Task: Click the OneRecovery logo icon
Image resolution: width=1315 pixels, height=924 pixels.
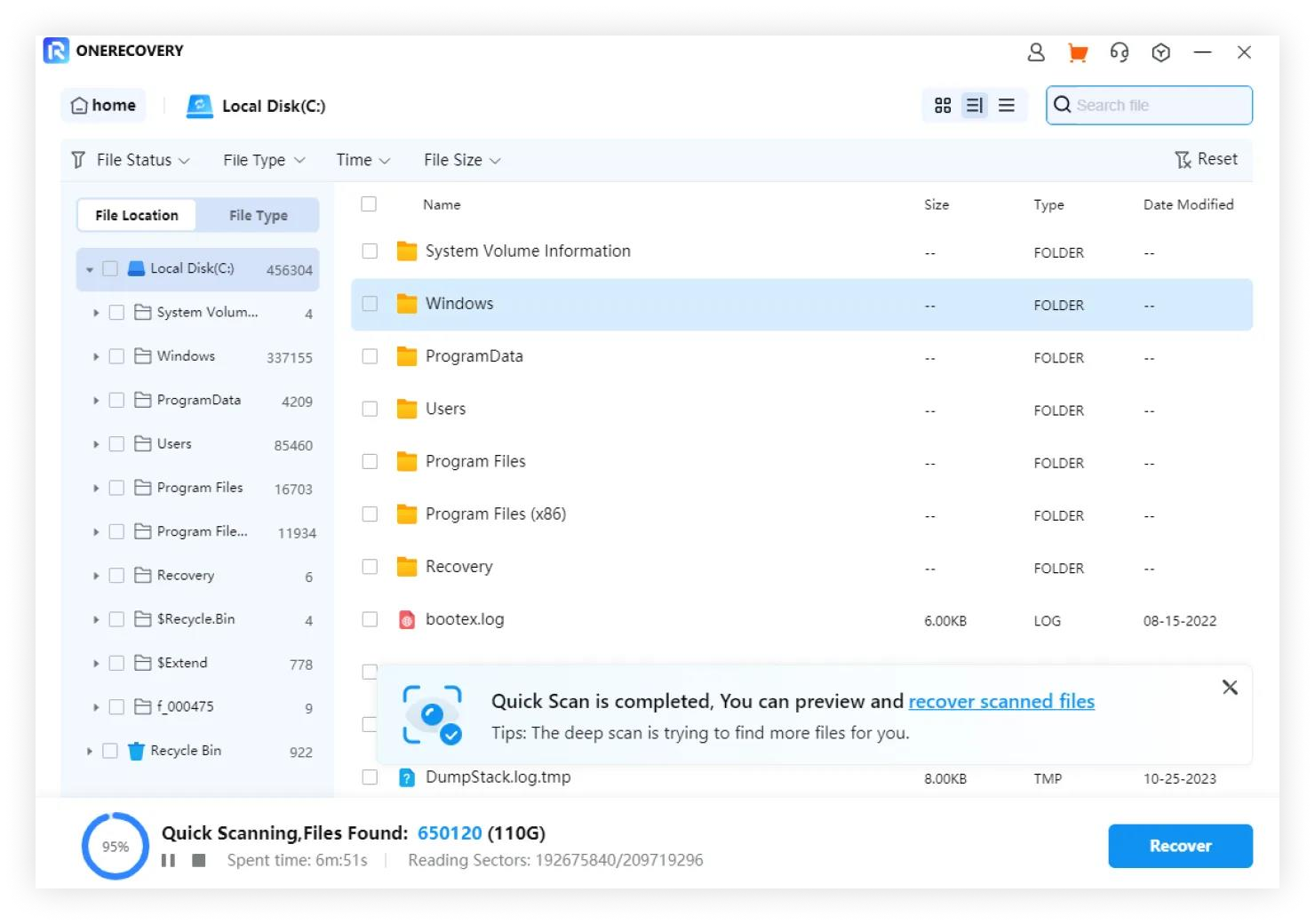Action: 56,51
